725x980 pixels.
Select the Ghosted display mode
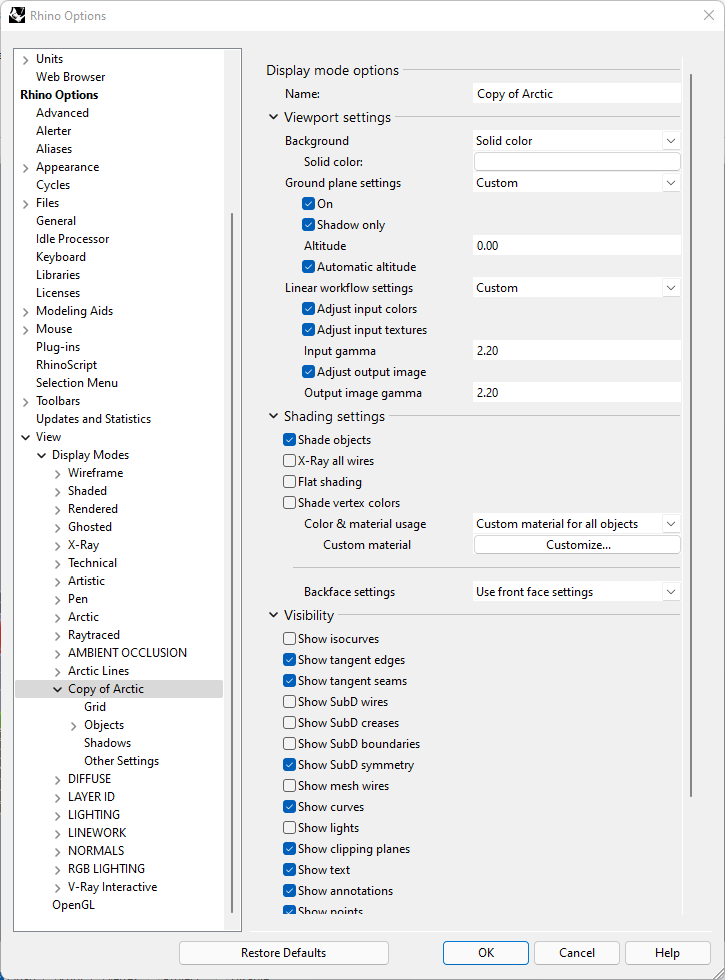pyautogui.click(x=90, y=527)
